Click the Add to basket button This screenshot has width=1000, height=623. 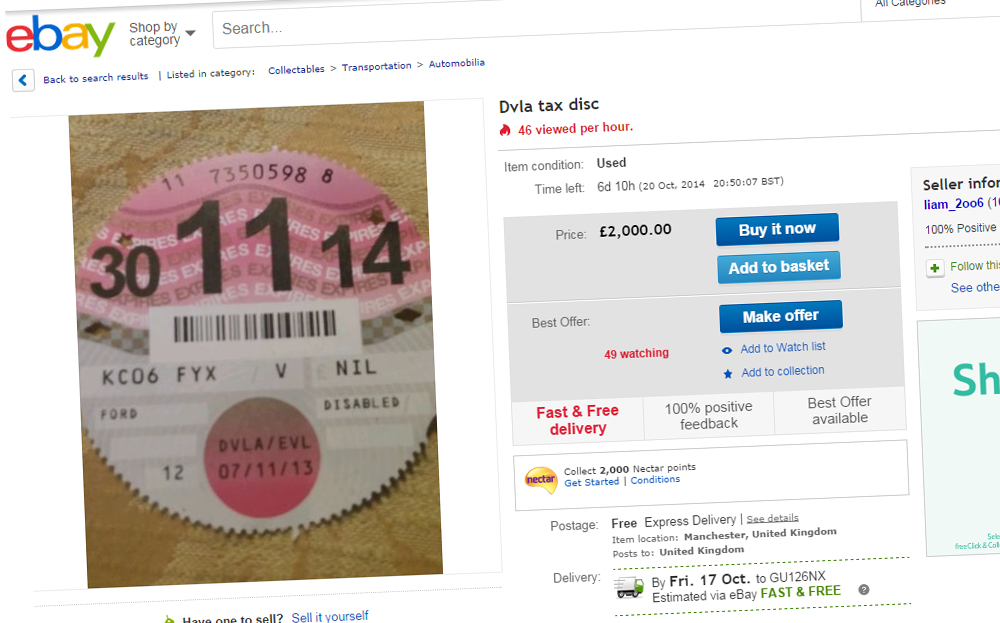tap(779, 267)
